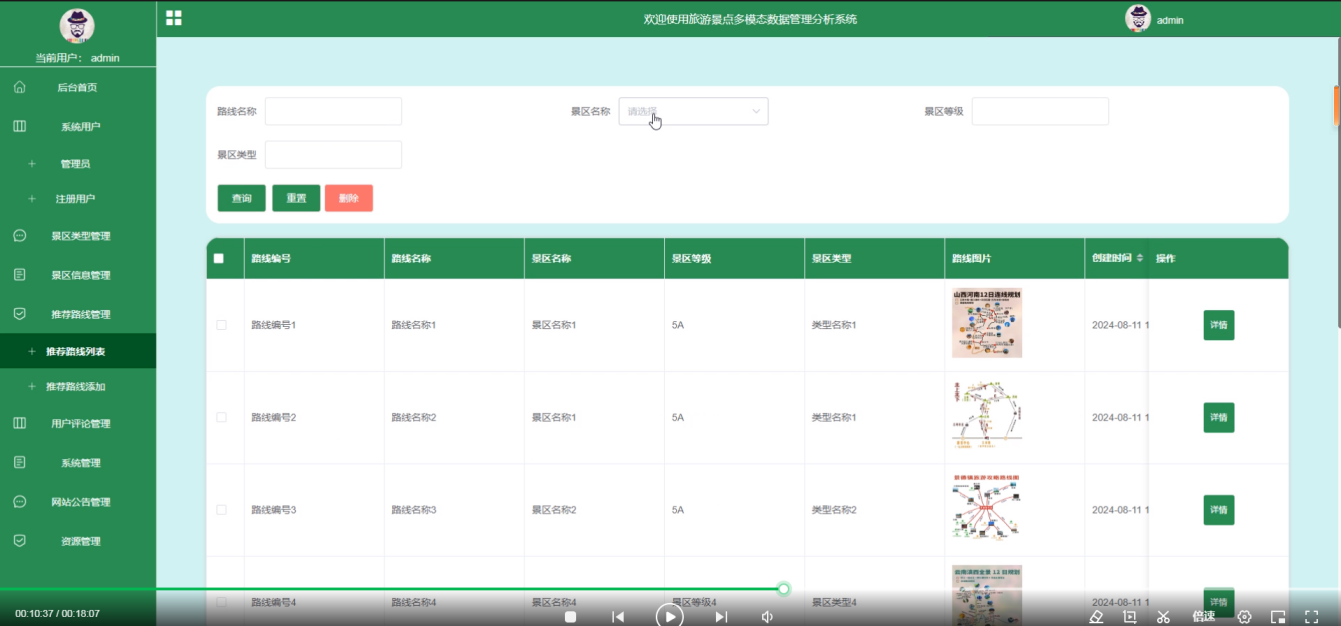Viewport: 1341px width, 626px height.
Task: Click the chat bubble icon beside 景区类型管理
Action: tap(19, 236)
